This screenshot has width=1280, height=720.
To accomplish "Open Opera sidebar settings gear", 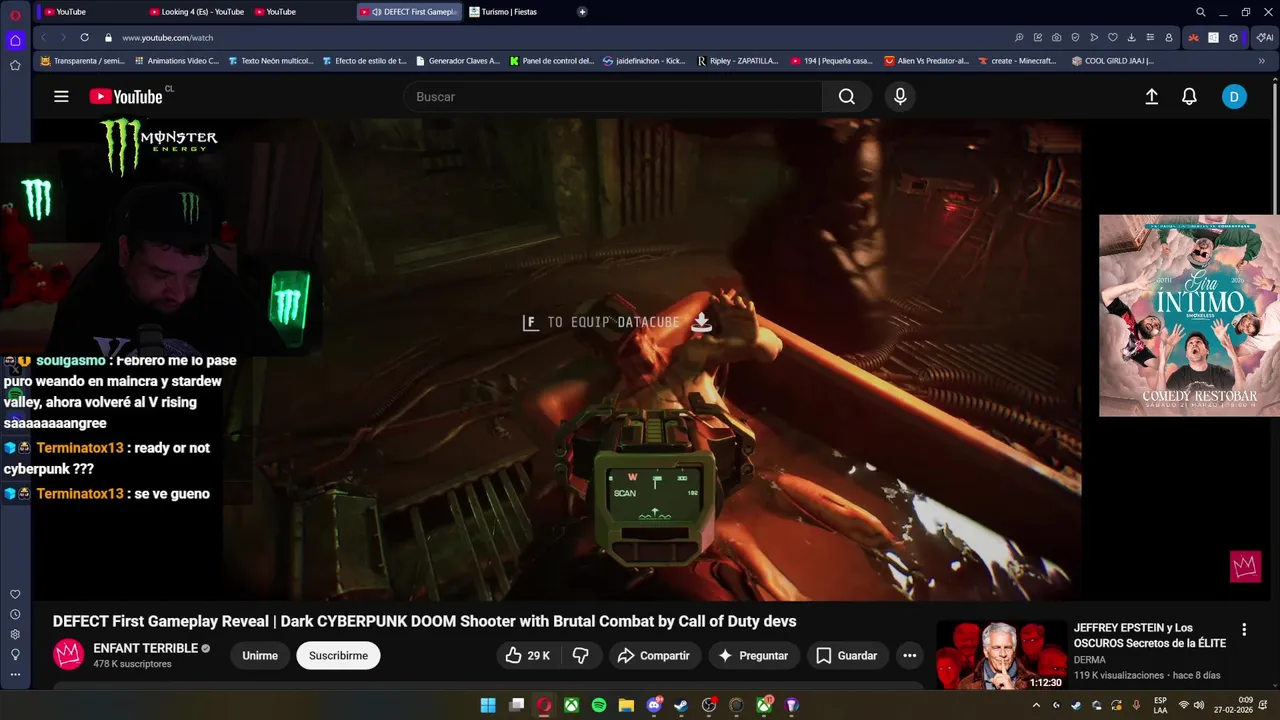I will 15,634.
